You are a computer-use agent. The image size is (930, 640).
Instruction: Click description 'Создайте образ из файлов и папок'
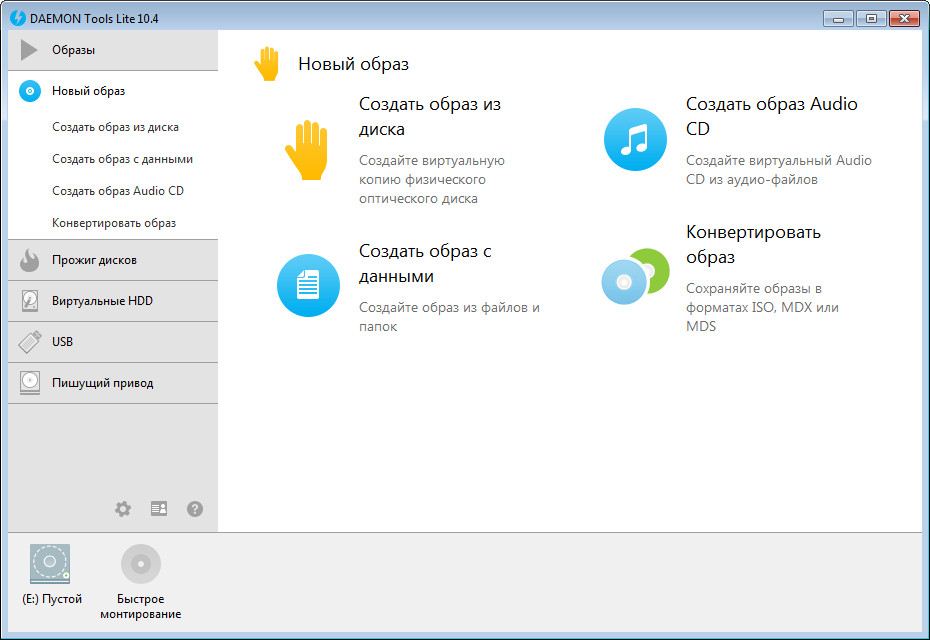click(x=450, y=317)
